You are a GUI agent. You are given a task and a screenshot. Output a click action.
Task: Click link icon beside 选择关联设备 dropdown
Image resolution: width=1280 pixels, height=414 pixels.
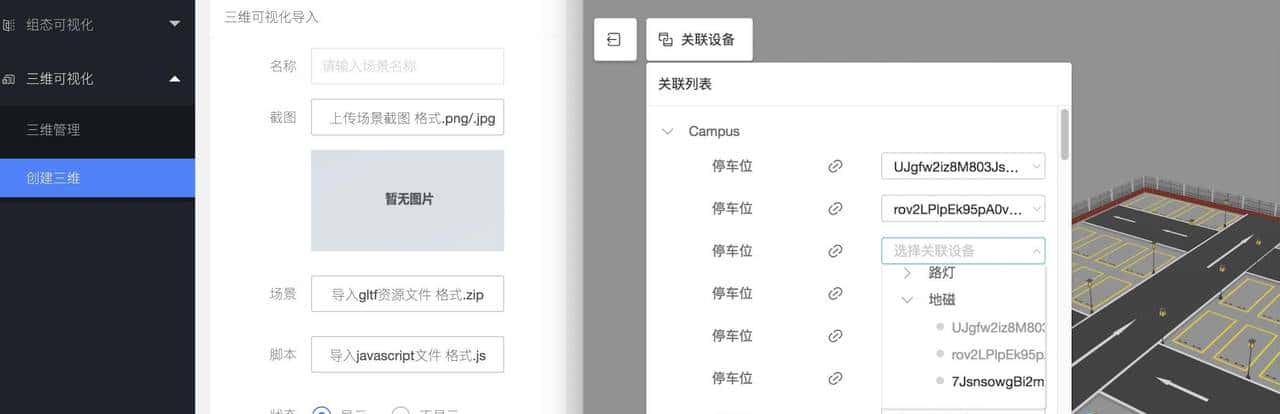(836, 251)
